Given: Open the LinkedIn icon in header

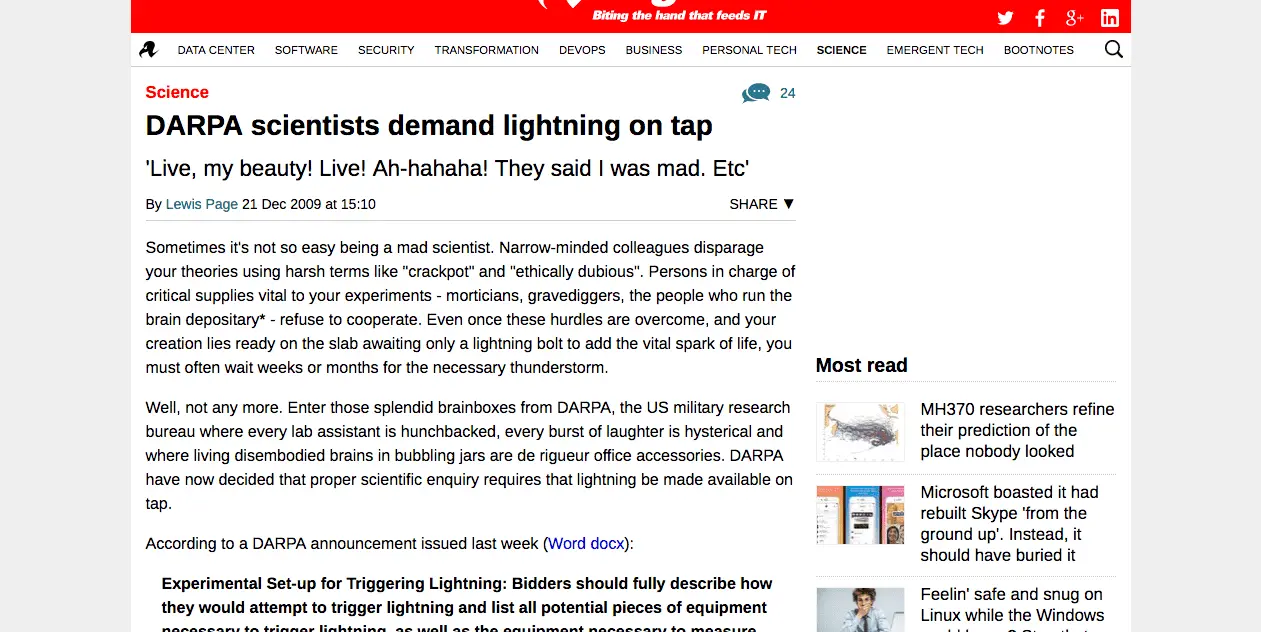Looking at the screenshot, I should coord(1110,18).
